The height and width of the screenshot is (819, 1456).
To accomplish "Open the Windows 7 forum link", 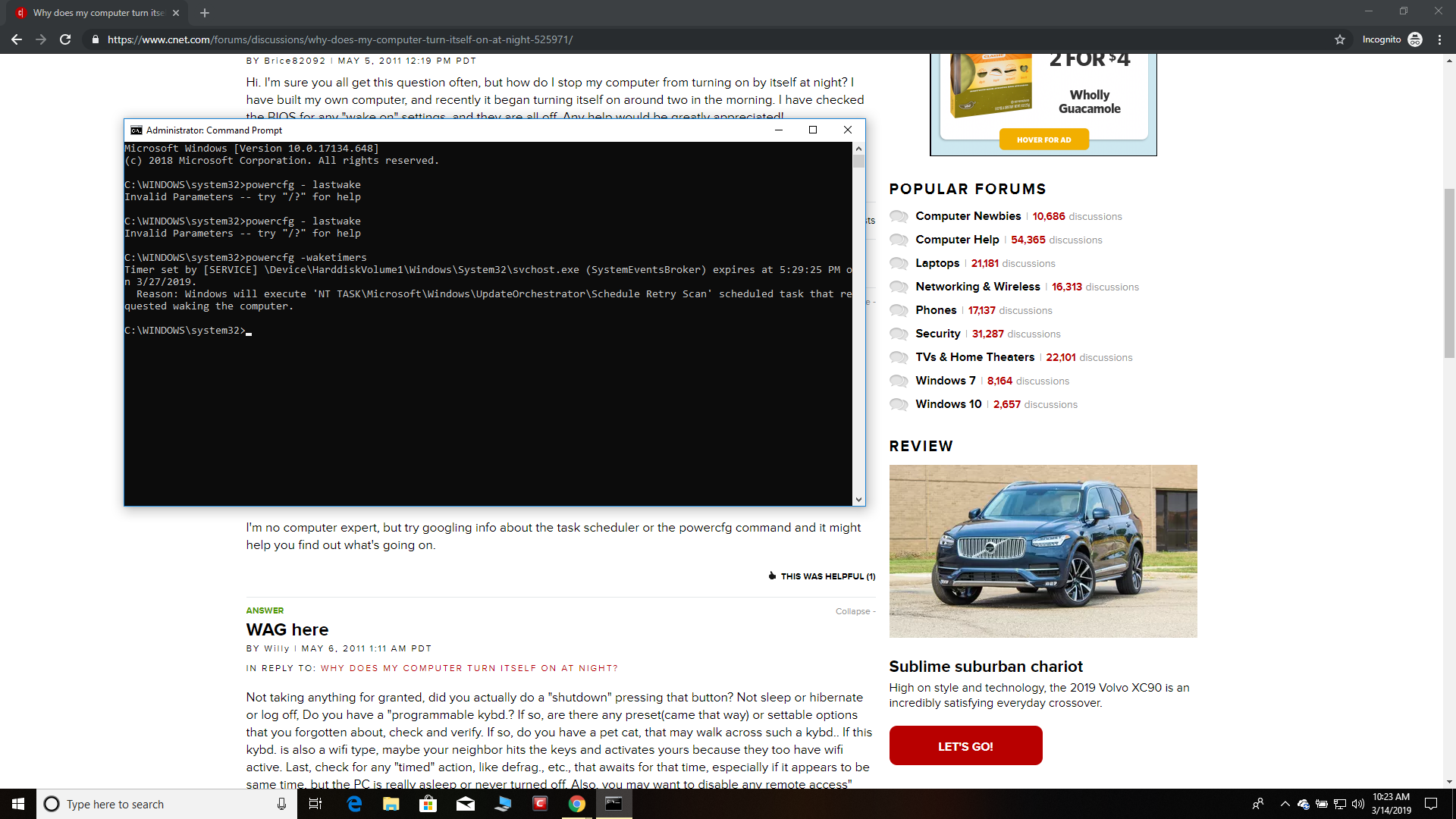I will (945, 381).
